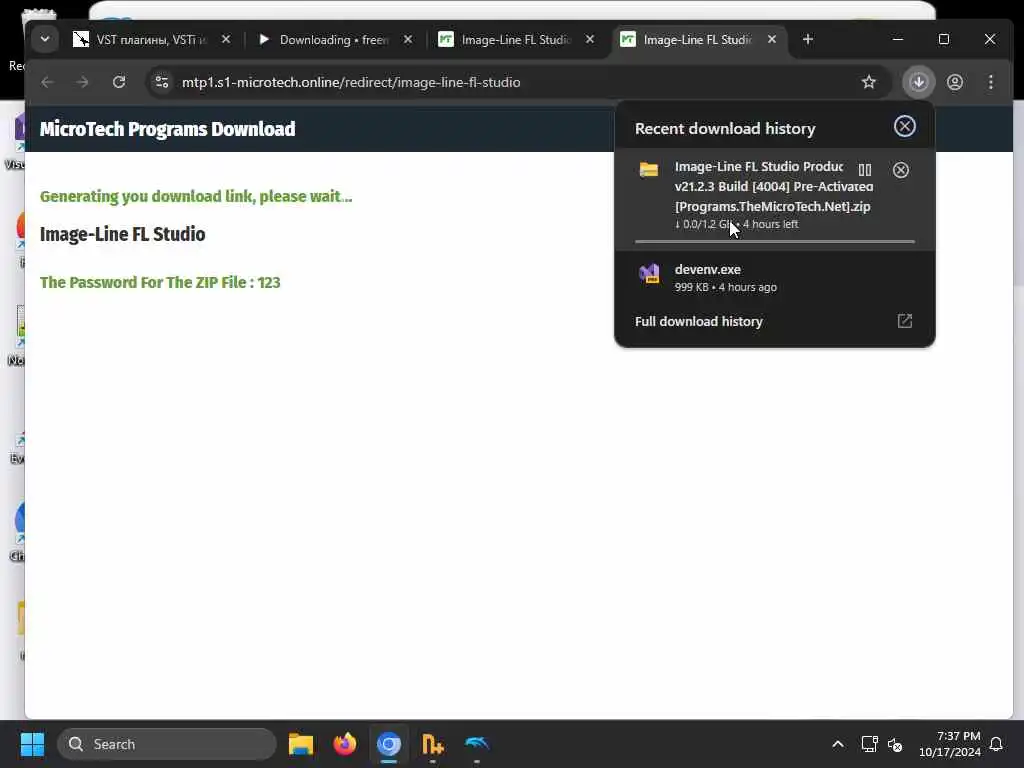Click the Generating download link message
This screenshot has height=768, width=1024.
[196, 197]
